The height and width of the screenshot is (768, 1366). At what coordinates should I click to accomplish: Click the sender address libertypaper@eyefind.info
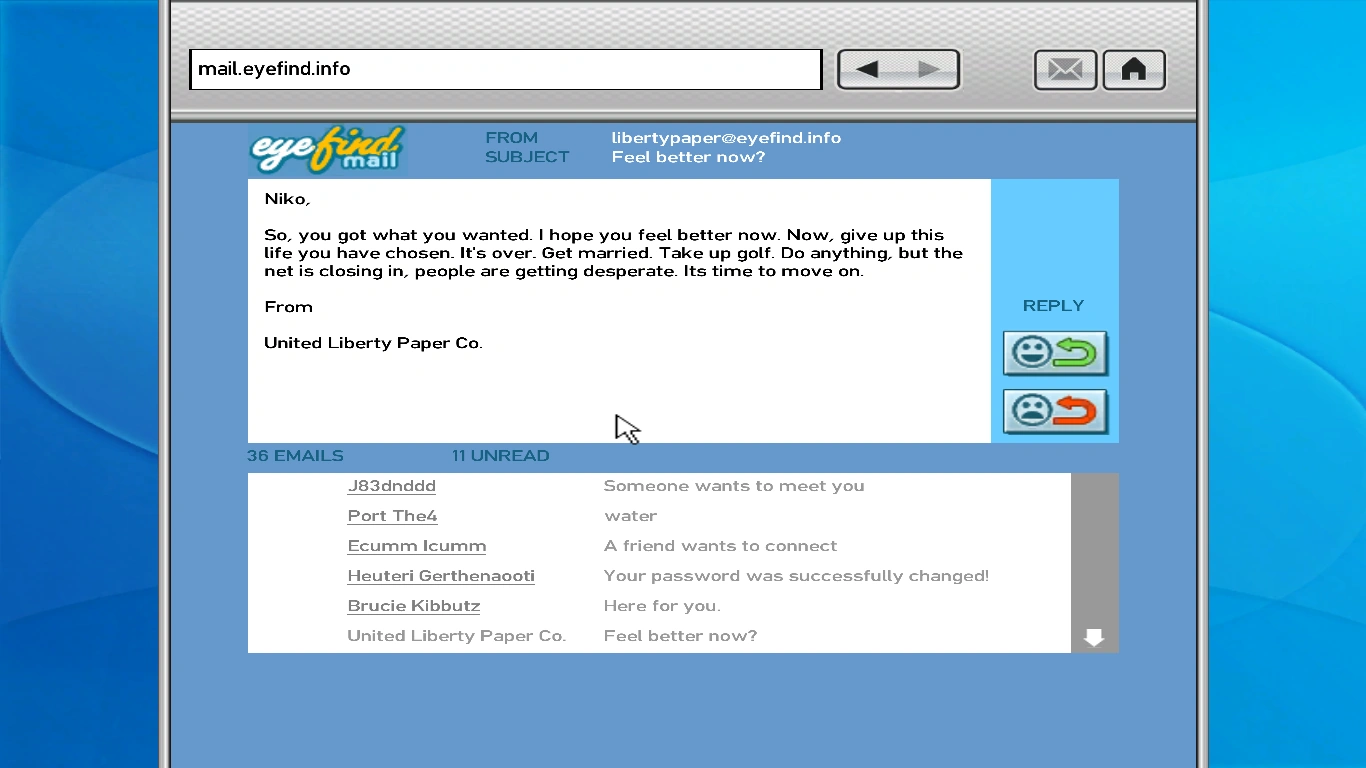[x=727, y=138]
